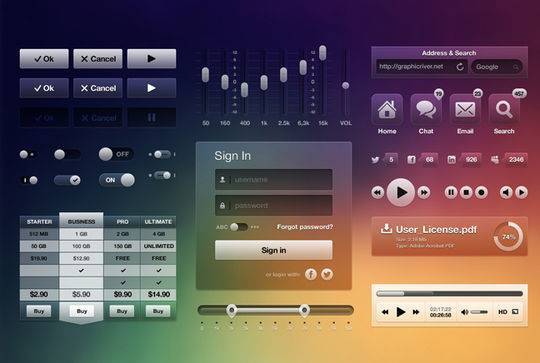Open the Chat icon with badge
The width and height of the screenshot is (540, 363).
[x=426, y=109]
